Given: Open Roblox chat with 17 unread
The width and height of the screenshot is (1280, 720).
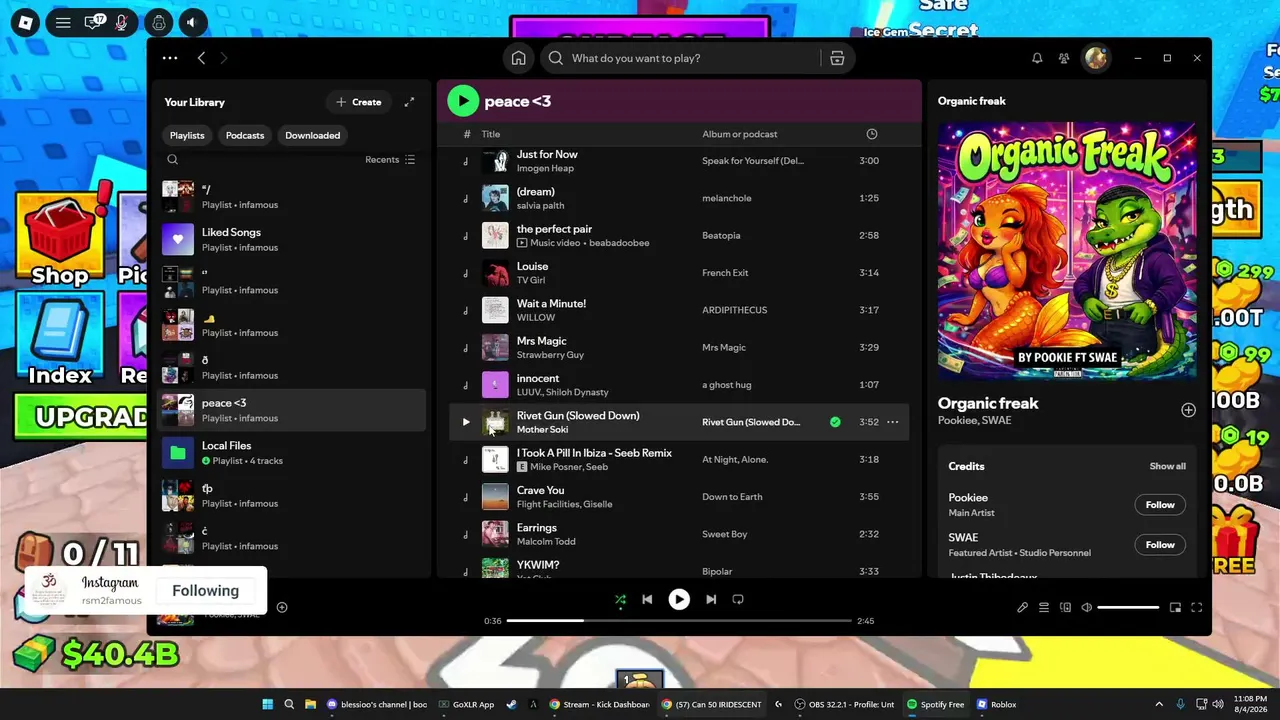Looking at the screenshot, I should click(94, 22).
